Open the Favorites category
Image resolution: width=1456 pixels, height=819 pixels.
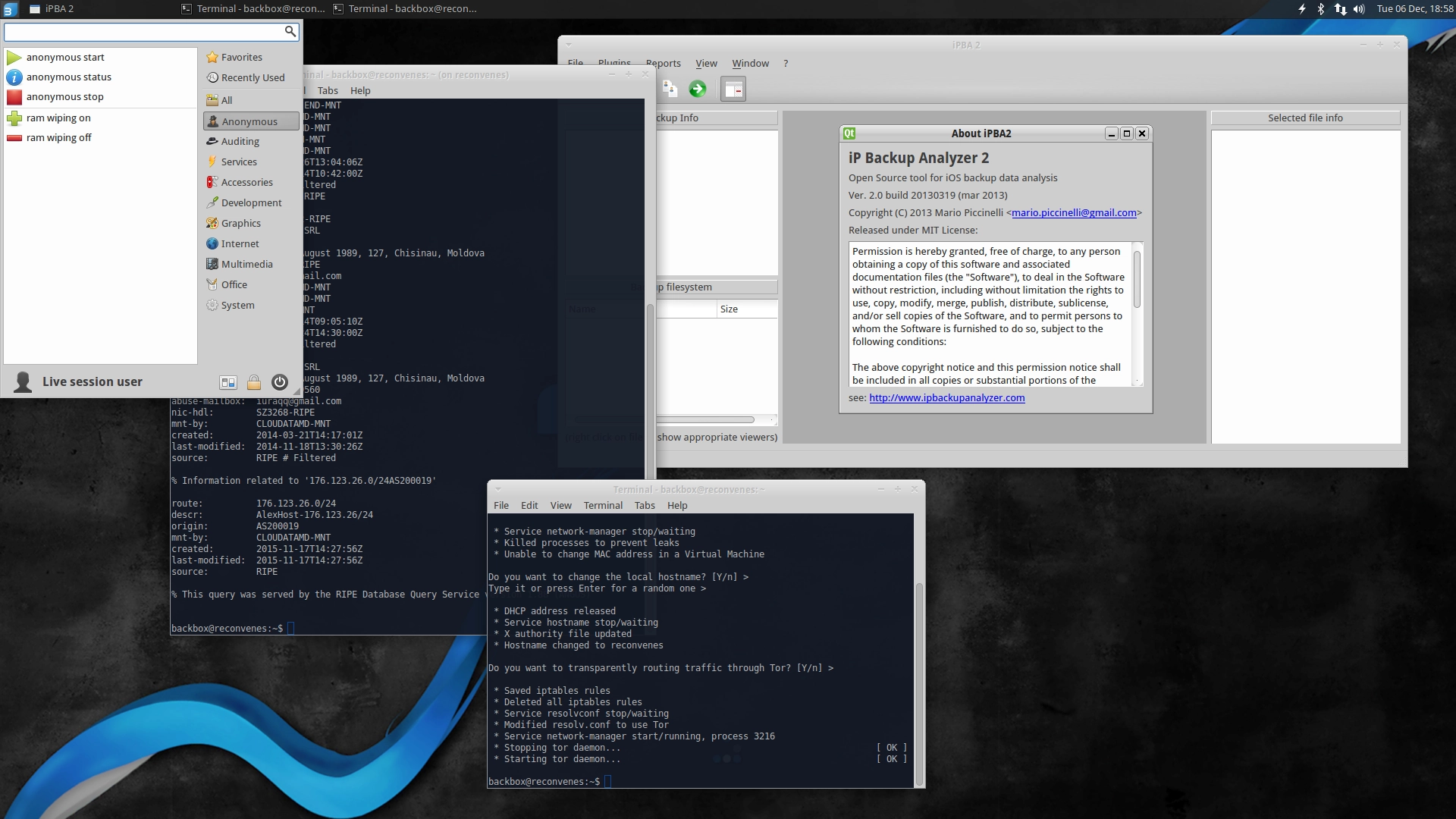coord(251,57)
